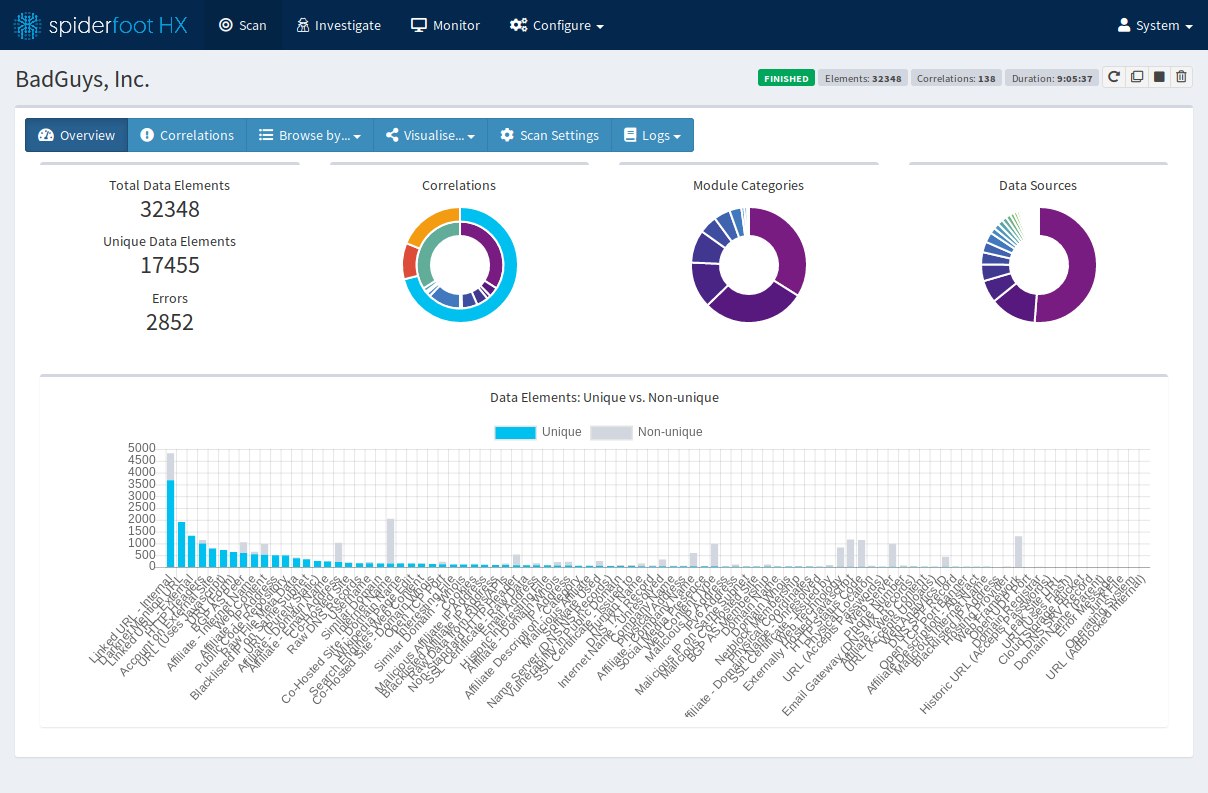Open the Monitor page
The height and width of the screenshot is (793, 1208).
[x=445, y=25]
